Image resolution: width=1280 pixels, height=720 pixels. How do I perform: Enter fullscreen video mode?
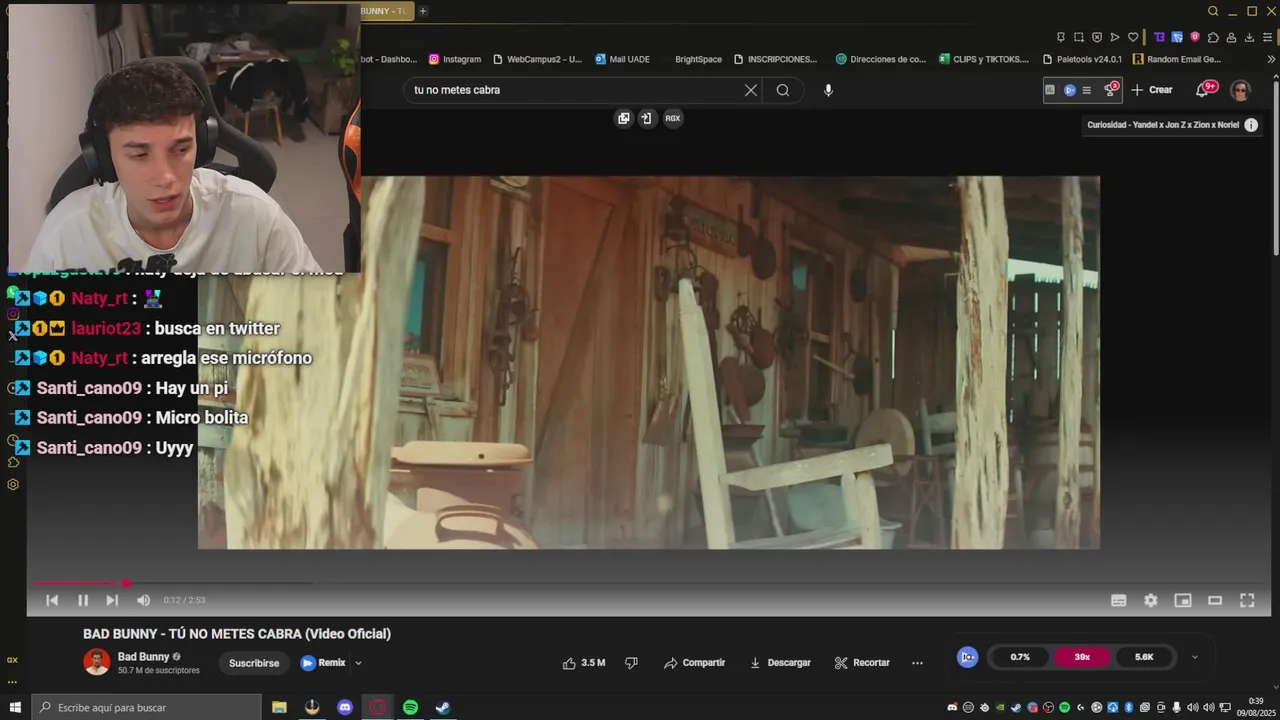1247,600
